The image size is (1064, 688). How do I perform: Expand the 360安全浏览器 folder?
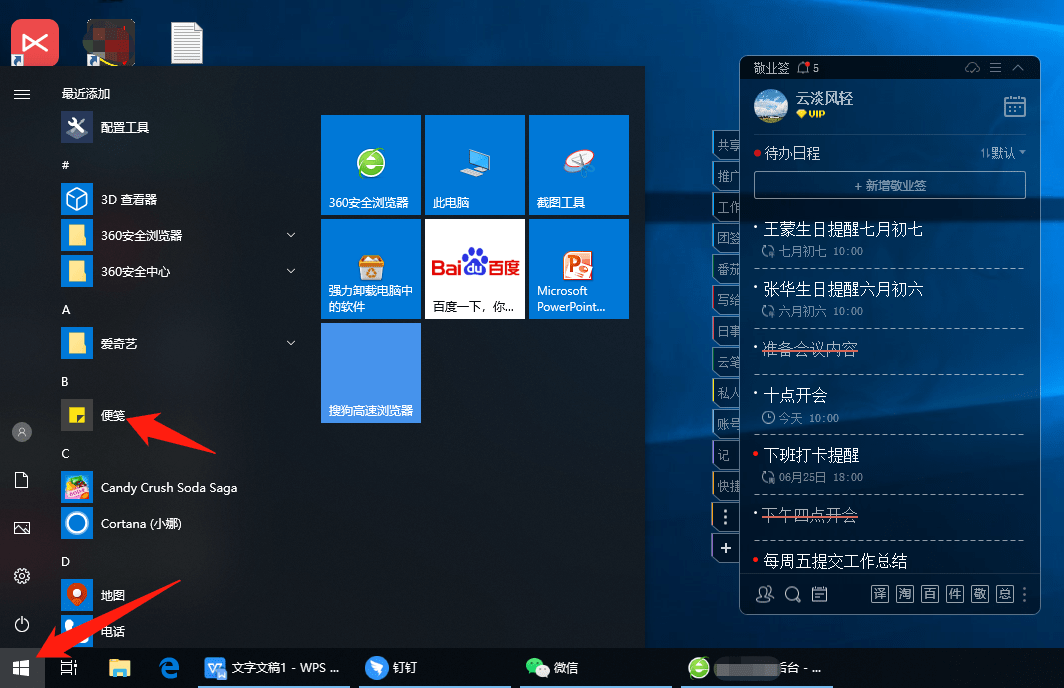point(291,235)
